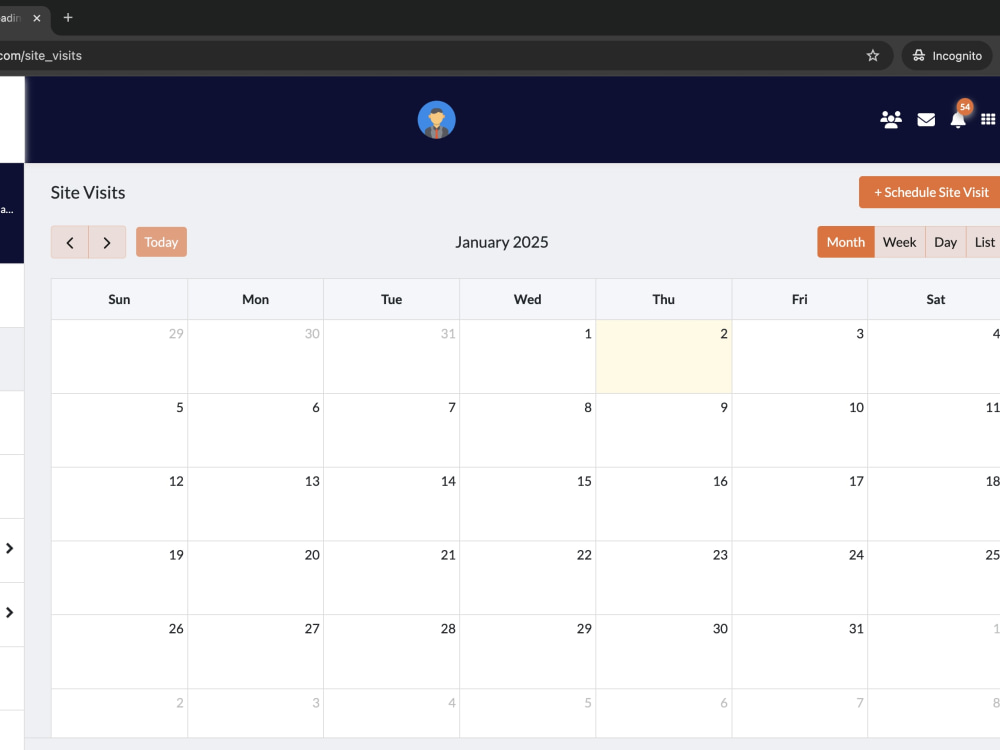The height and width of the screenshot is (750, 1000).
Task: Click the Sun column header
Action: pyautogui.click(x=119, y=299)
